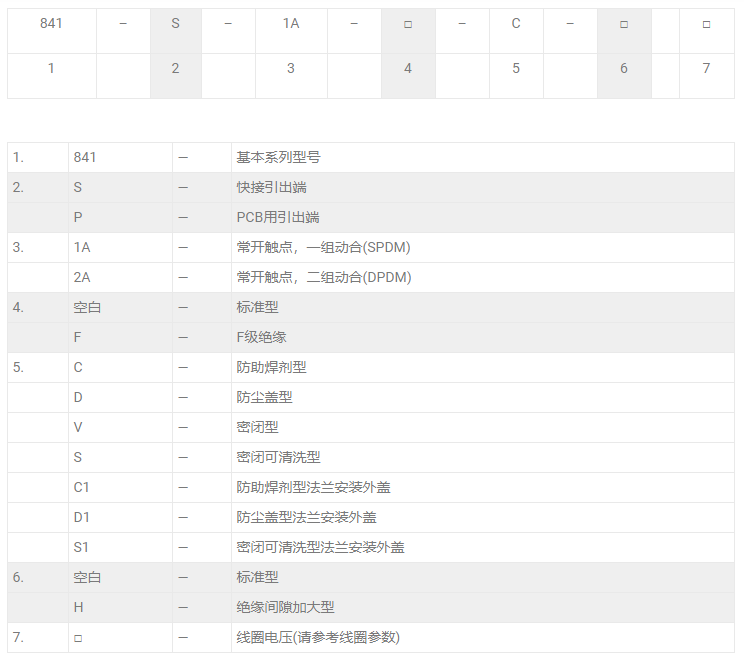Image resolution: width=744 pixels, height=668 pixels.
Task: Select the 常开触点，二组动合(DPDM) entry
Action: [324, 277]
